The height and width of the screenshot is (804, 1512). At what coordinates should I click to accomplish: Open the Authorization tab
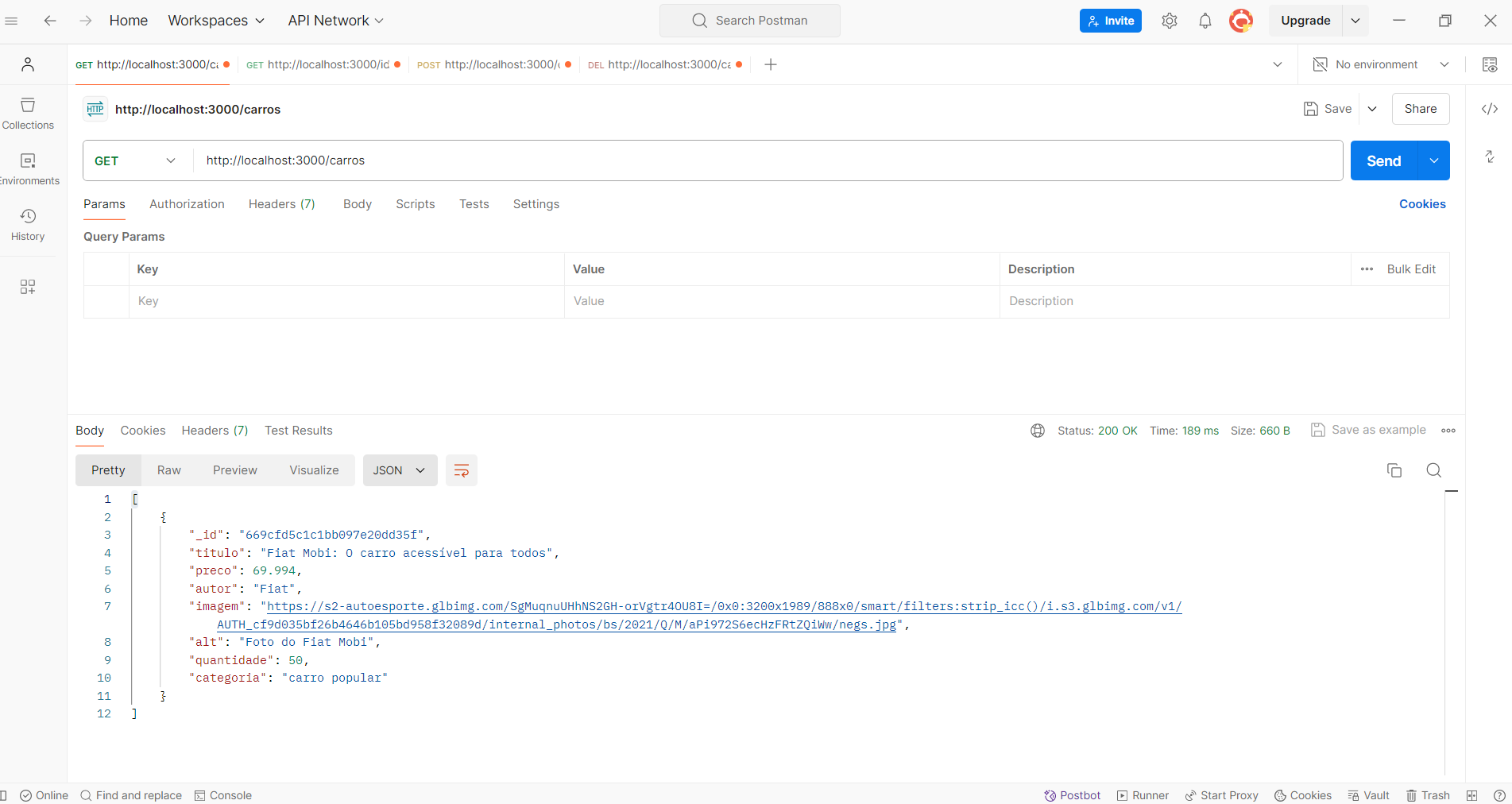click(187, 204)
